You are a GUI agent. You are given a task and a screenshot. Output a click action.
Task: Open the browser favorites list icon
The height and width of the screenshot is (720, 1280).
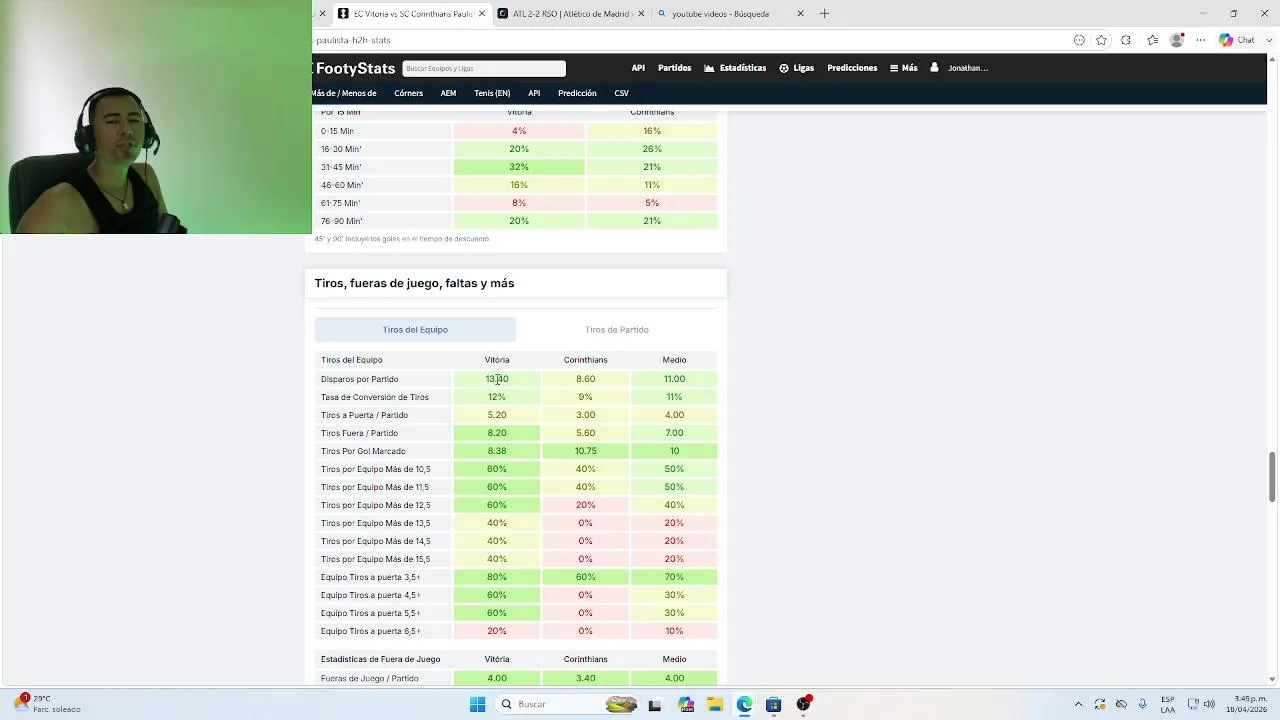tap(1152, 40)
